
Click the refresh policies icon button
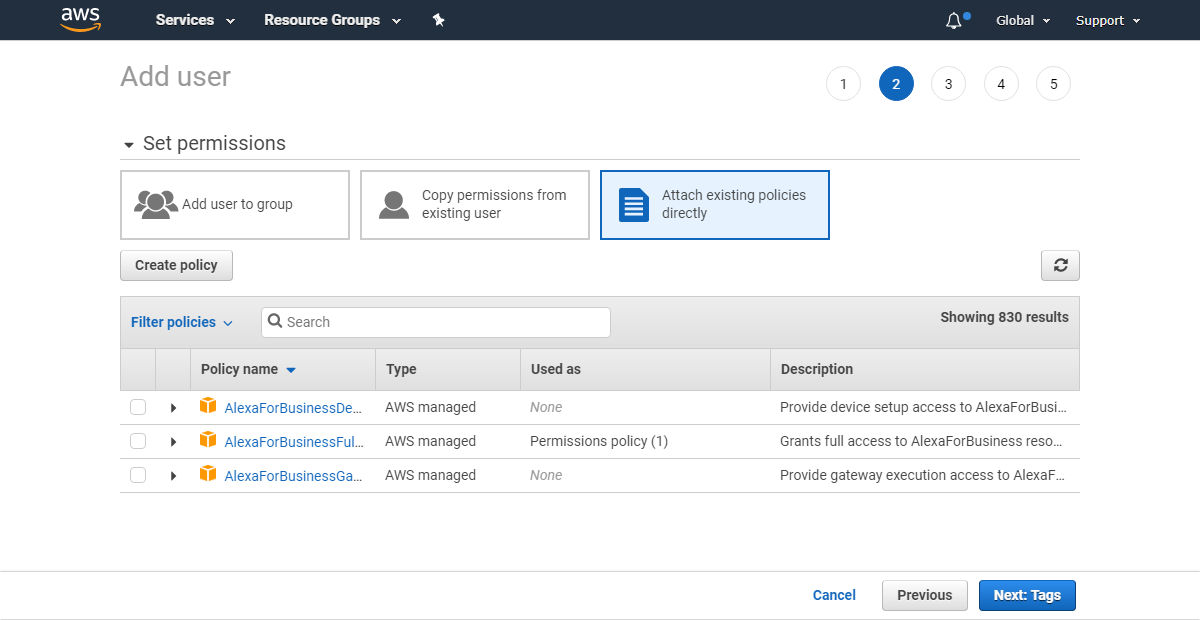[1060, 265]
